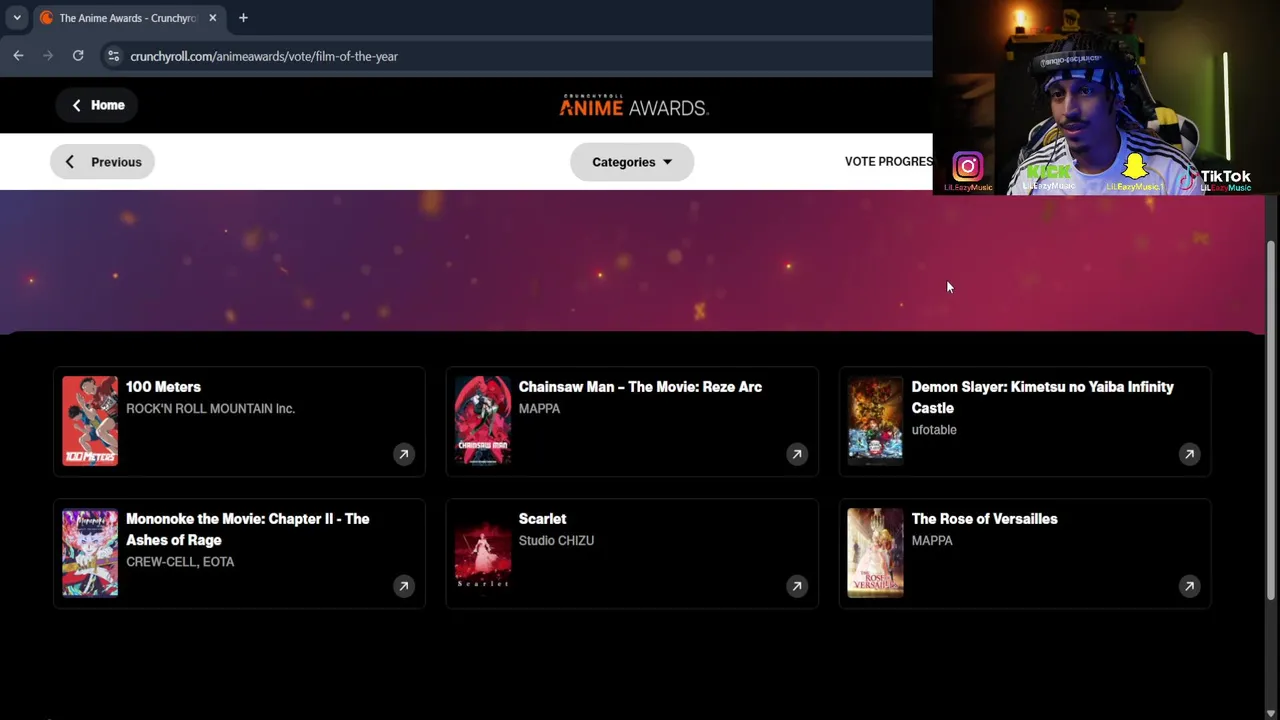This screenshot has width=1280, height=720.
Task: Click Mononoke the Movie poster thumbnail
Action: click(90, 553)
